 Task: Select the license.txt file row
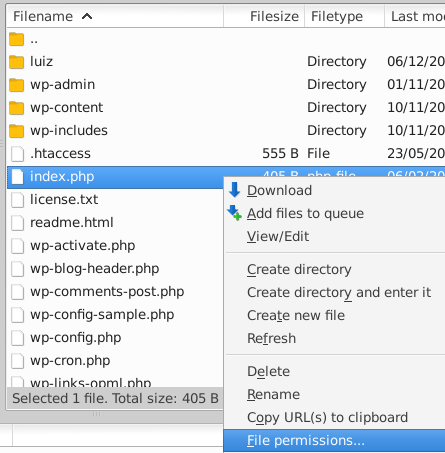(x=115, y=200)
